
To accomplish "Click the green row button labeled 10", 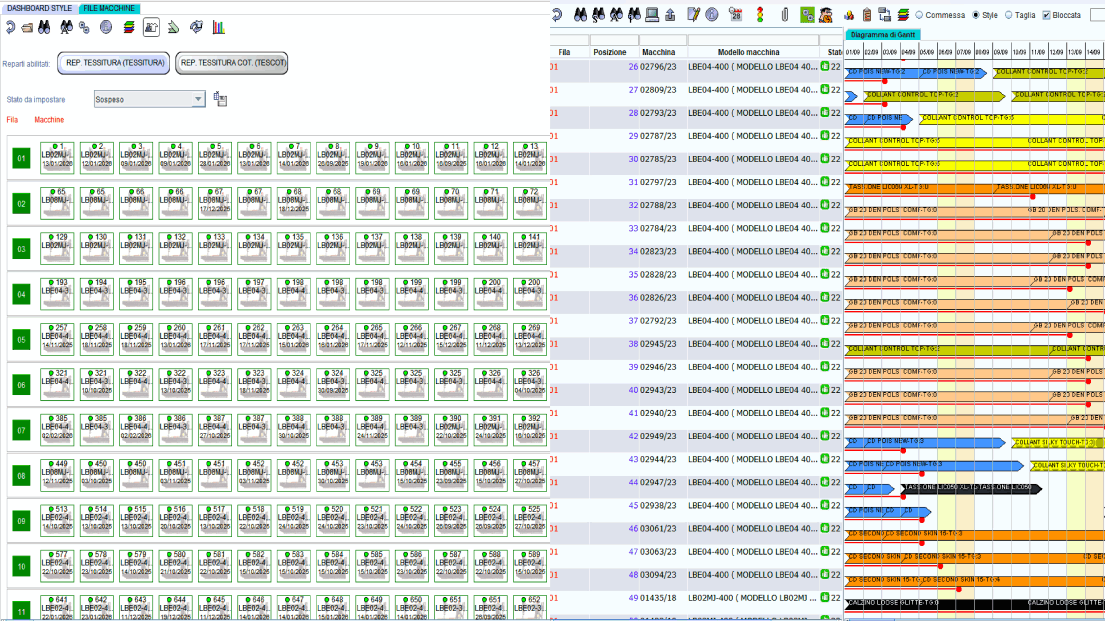I will [21, 566].
